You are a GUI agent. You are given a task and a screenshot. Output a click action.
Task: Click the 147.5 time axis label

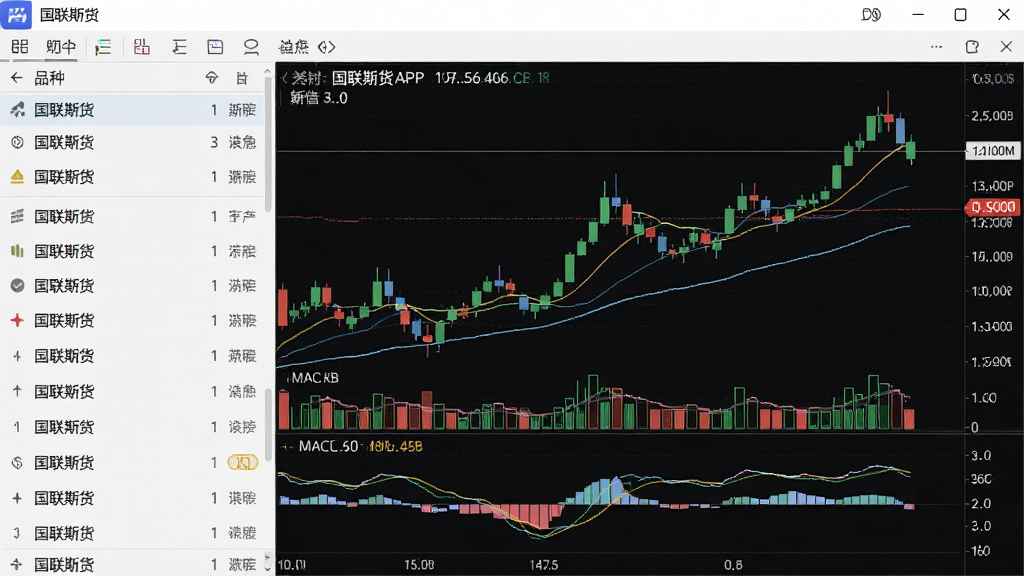coord(543,565)
